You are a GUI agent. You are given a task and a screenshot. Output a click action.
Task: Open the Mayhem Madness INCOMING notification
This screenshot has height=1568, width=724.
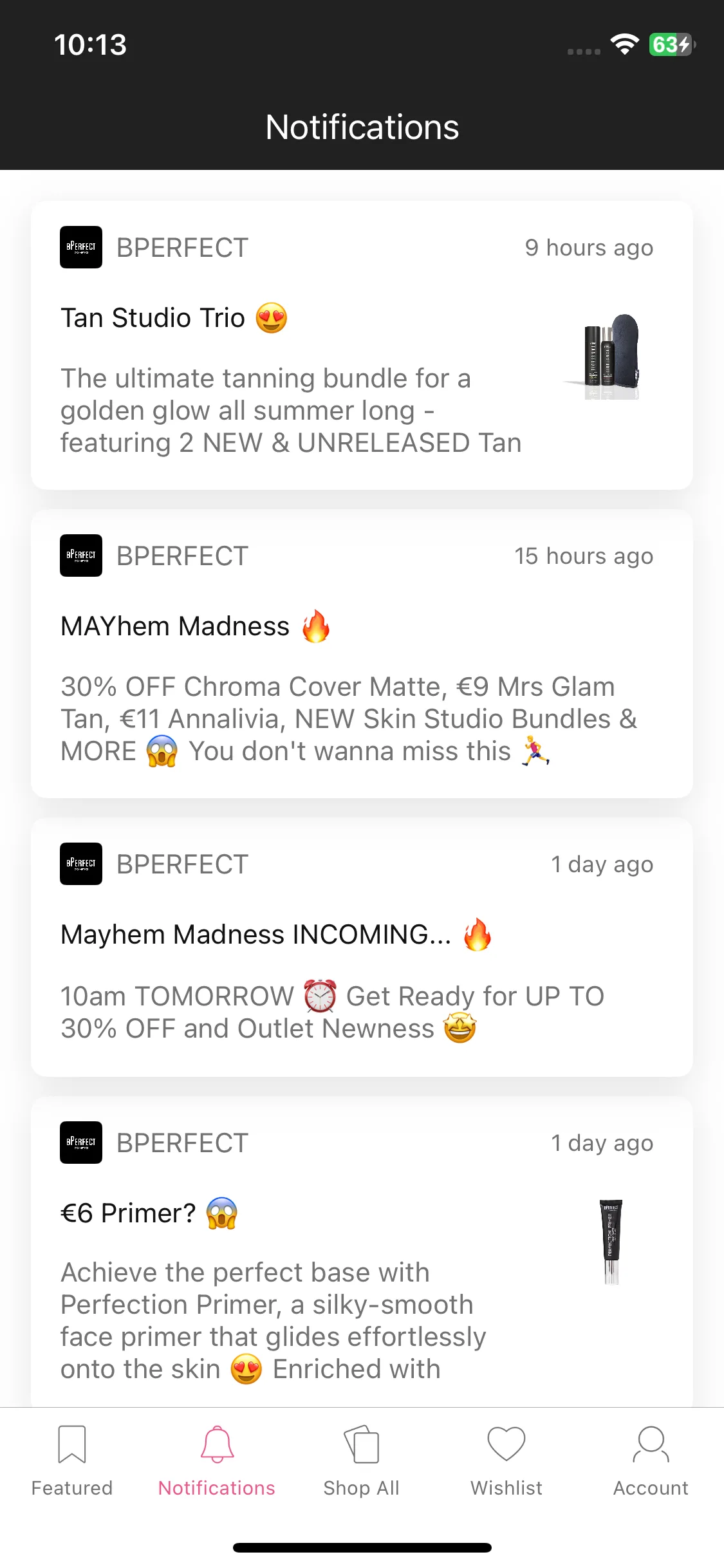[362, 947]
